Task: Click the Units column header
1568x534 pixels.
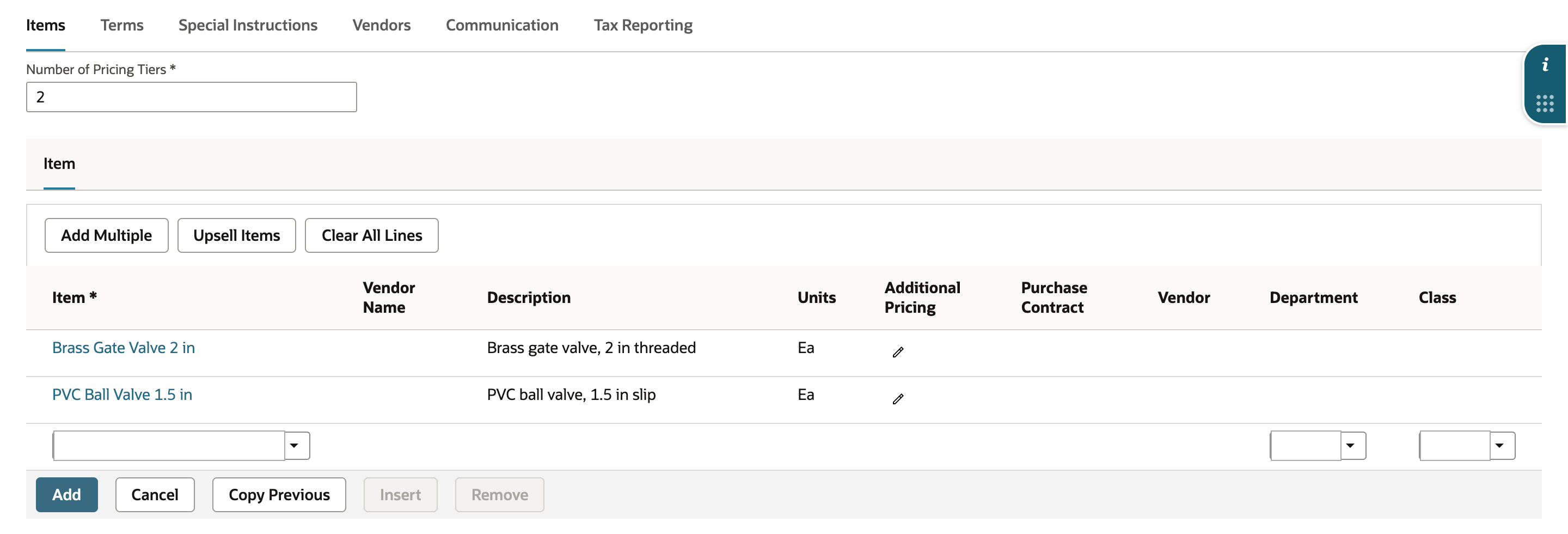Action: pyautogui.click(x=817, y=298)
